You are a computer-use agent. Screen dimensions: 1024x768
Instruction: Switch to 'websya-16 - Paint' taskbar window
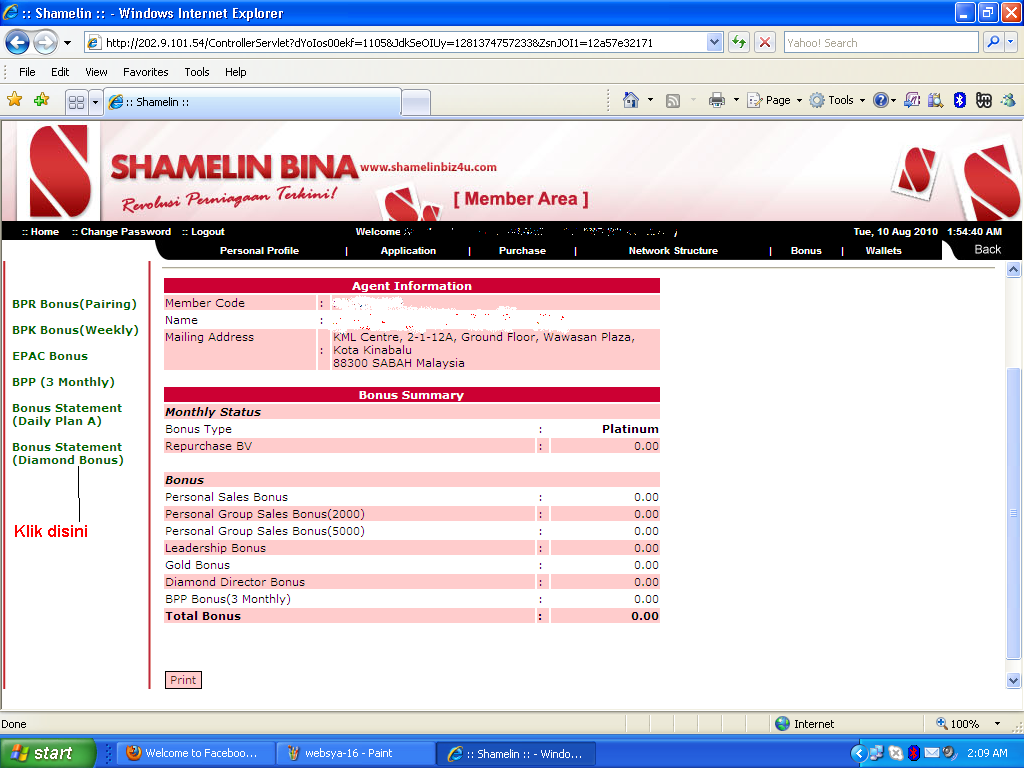pos(355,753)
